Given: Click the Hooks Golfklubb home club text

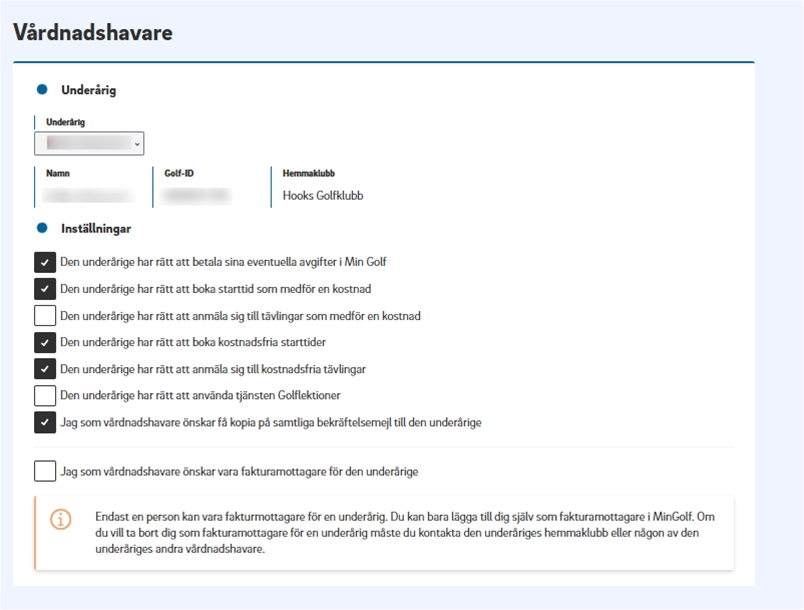Looking at the screenshot, I should 323,196.
